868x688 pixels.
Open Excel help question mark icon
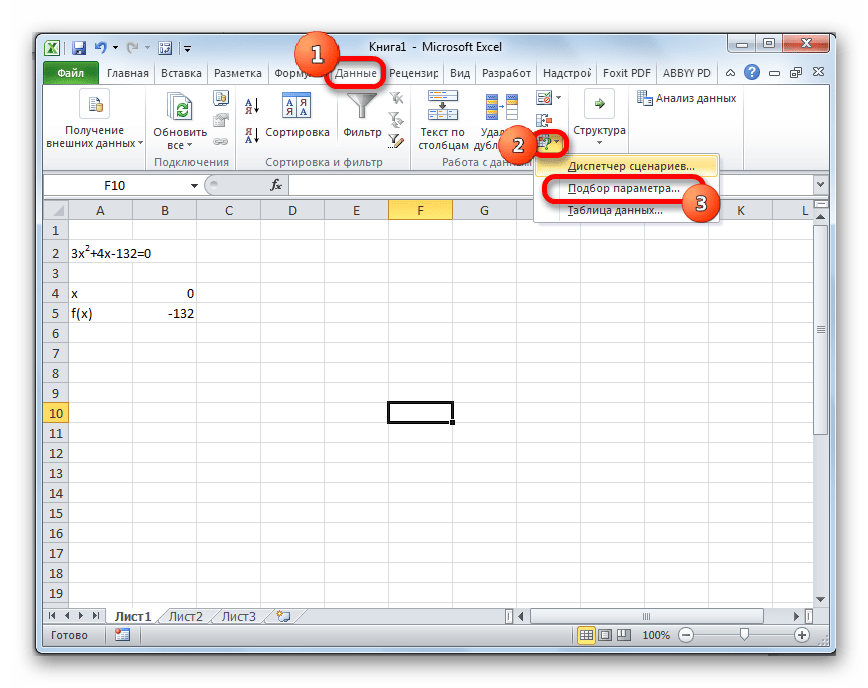pos(751,73)
